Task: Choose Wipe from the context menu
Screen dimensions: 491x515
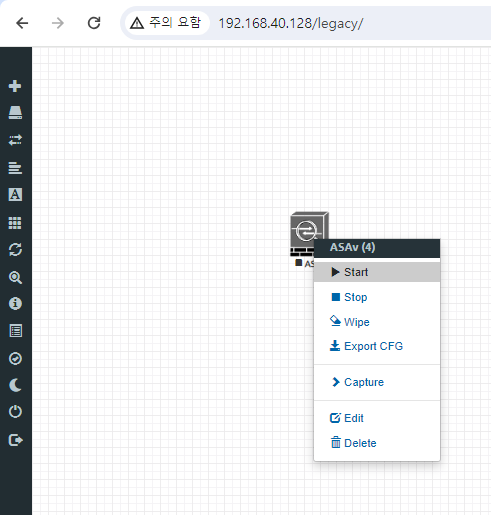Action: pyautogui.click(x=377, y=322)
